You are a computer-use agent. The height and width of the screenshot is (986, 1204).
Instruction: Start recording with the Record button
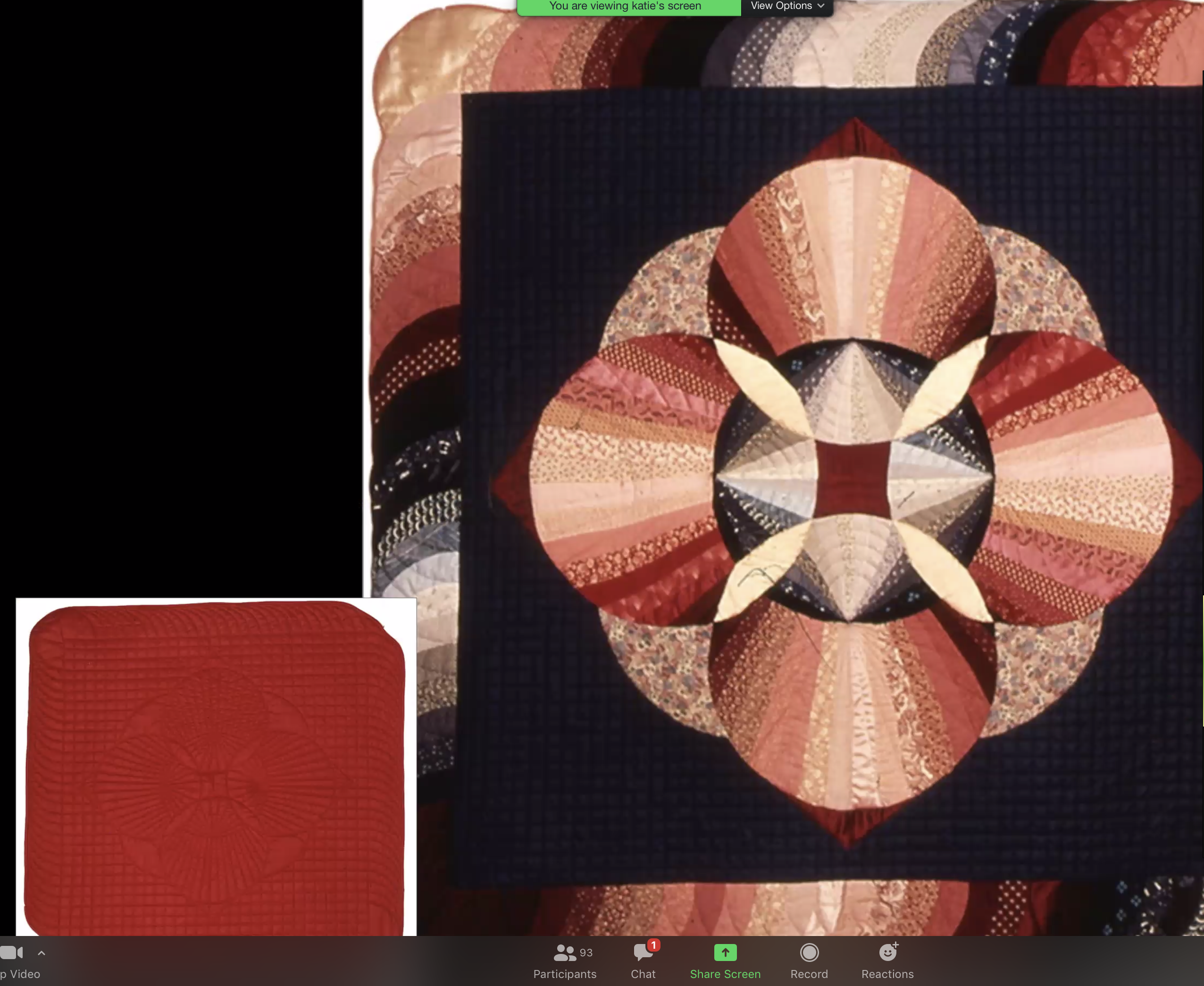coord(809,961)
